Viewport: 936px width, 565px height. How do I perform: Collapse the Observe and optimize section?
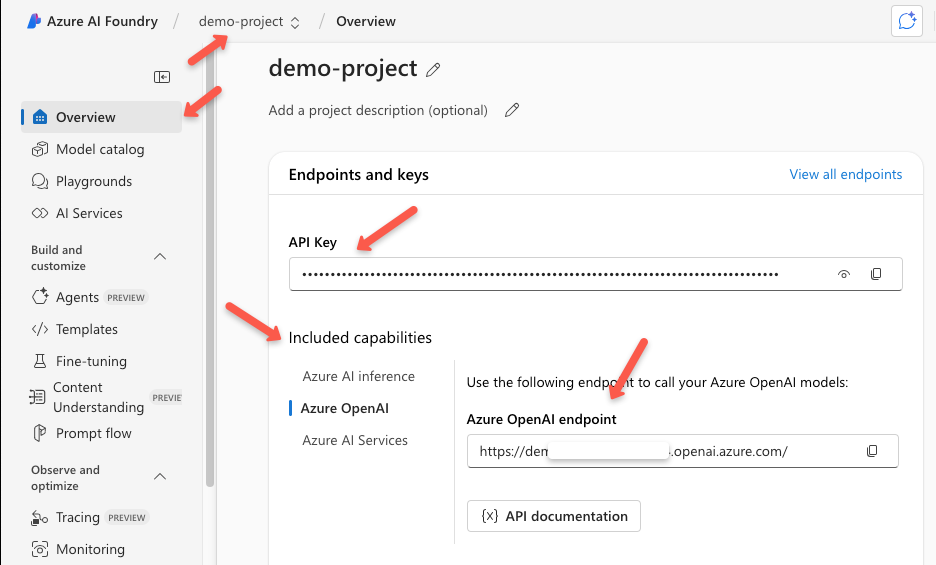click(x=160, y=477)
